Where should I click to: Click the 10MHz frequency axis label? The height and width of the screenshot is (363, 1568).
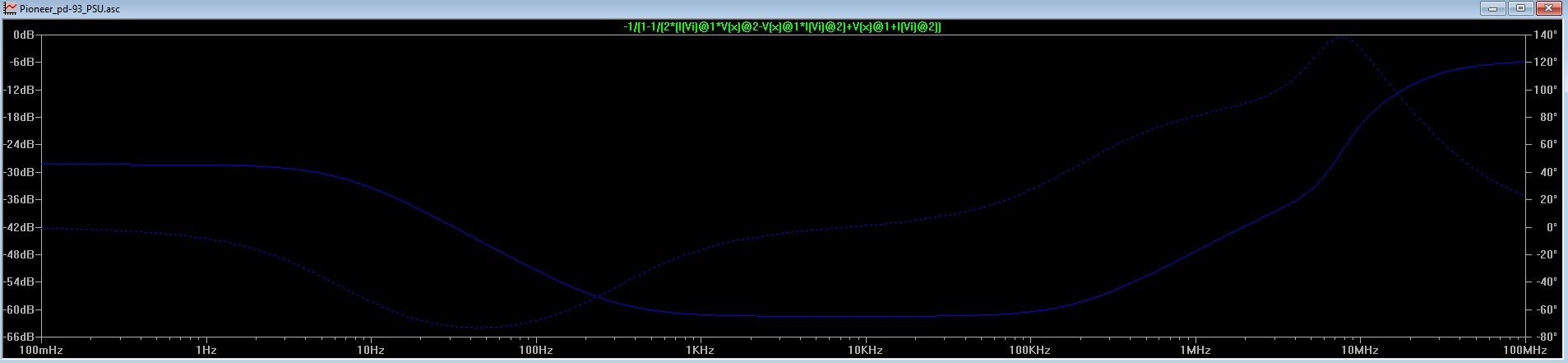click(1359, 351)
